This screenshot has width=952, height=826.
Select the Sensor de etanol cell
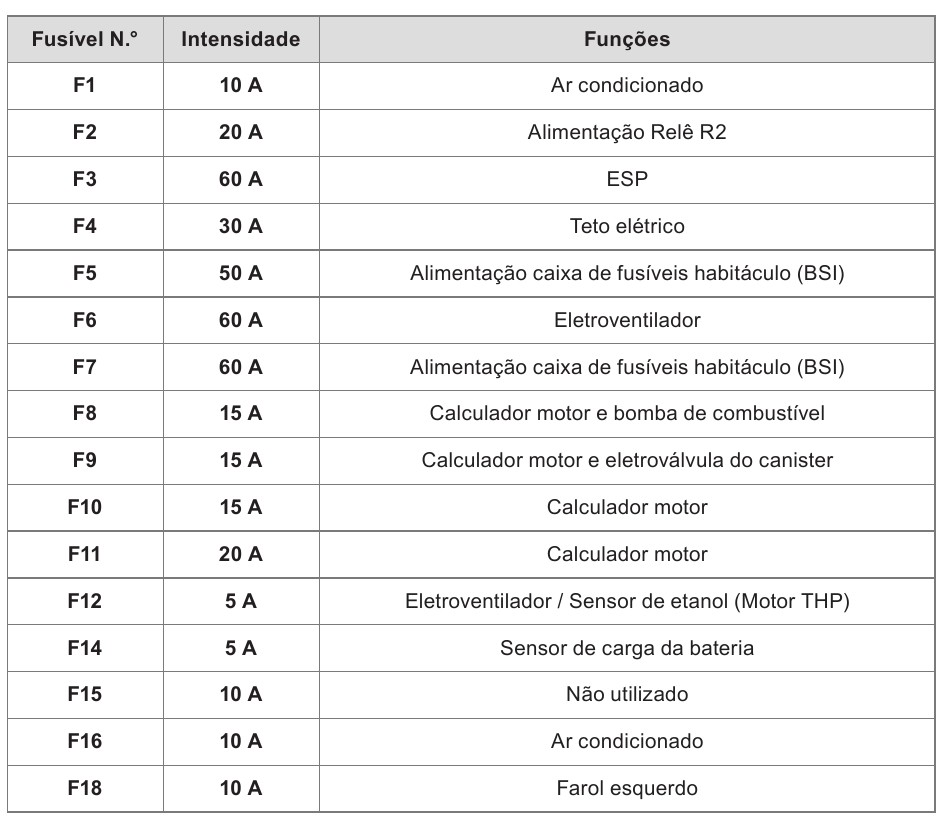tap(627, 601)
